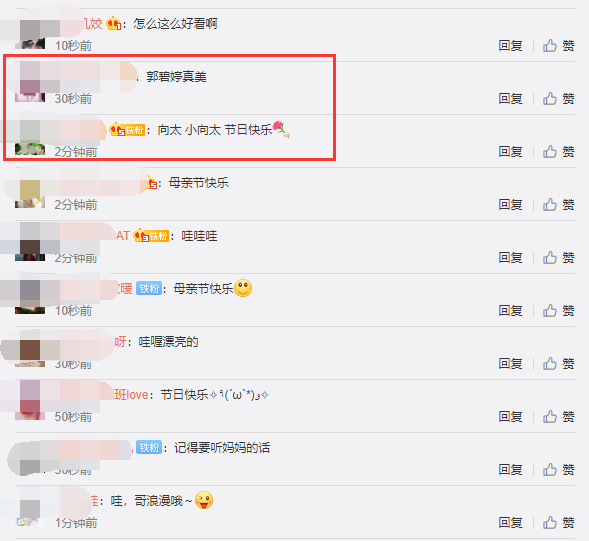589x541 pixels.
Task: Reply to '母亲节快乐' comment without emoji
Action: tap(510, 205)
